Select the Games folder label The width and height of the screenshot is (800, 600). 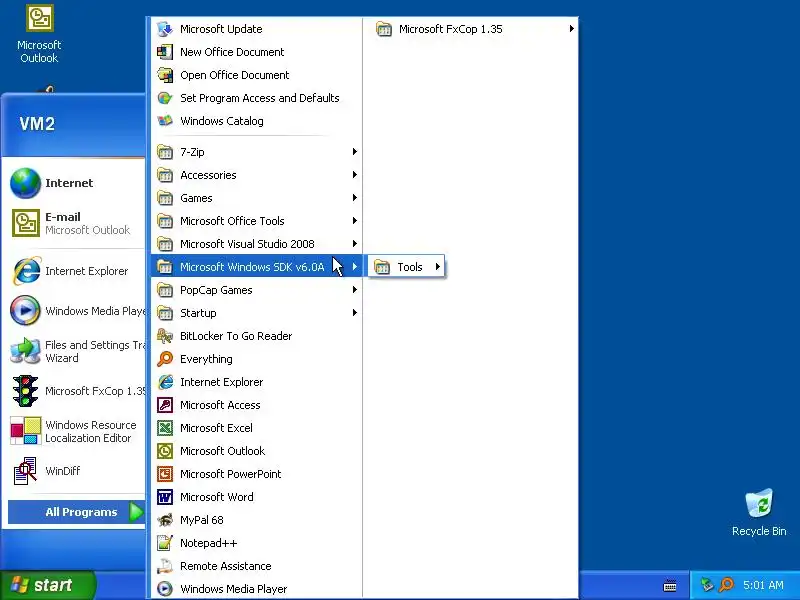click(x=196, y=198)
